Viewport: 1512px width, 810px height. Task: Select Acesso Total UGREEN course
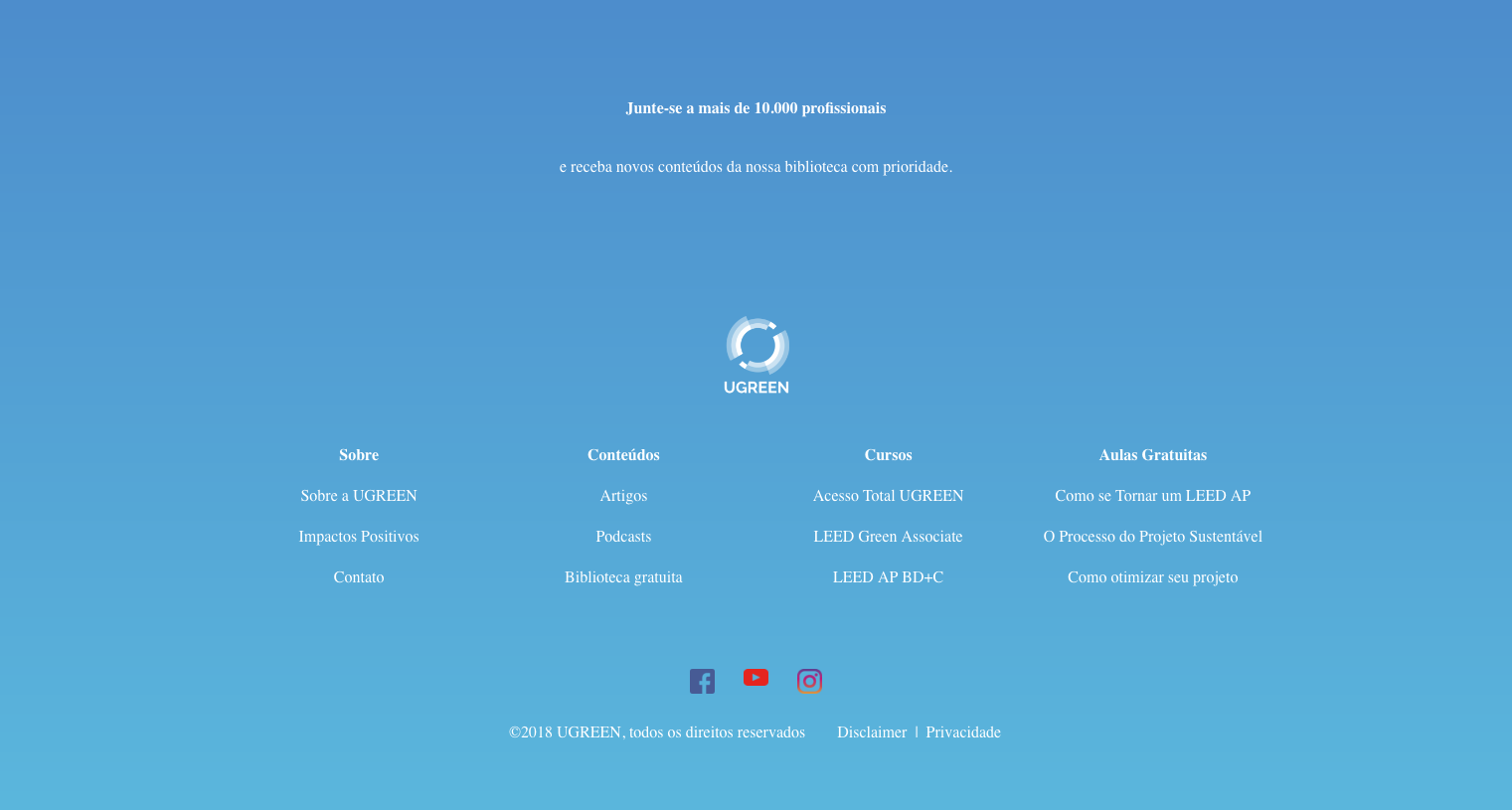[888, 496]
